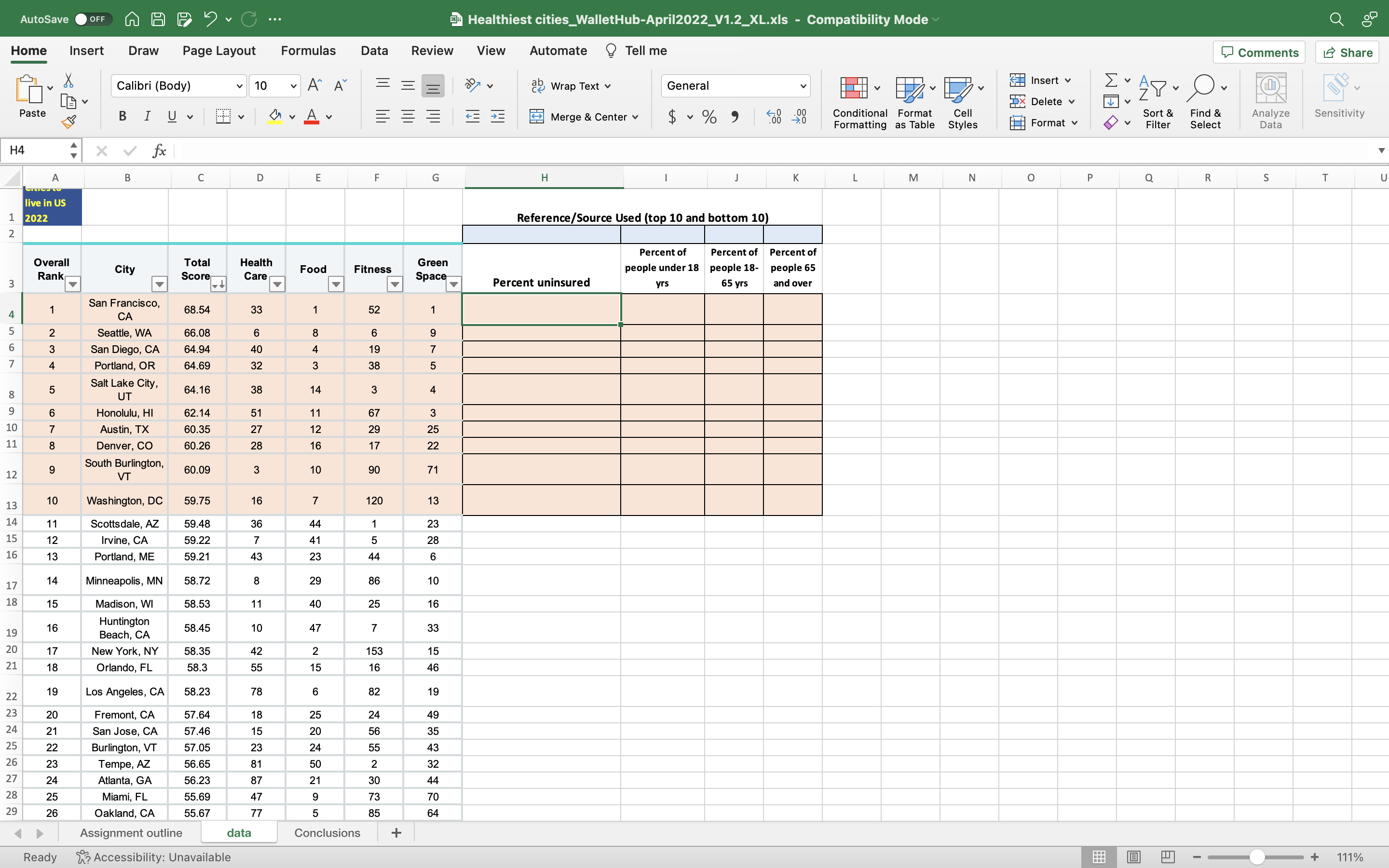Expand the formula bar chevron
Image resolution: width=1389 pixels, height=868 pixels.
click(1381, 150)
